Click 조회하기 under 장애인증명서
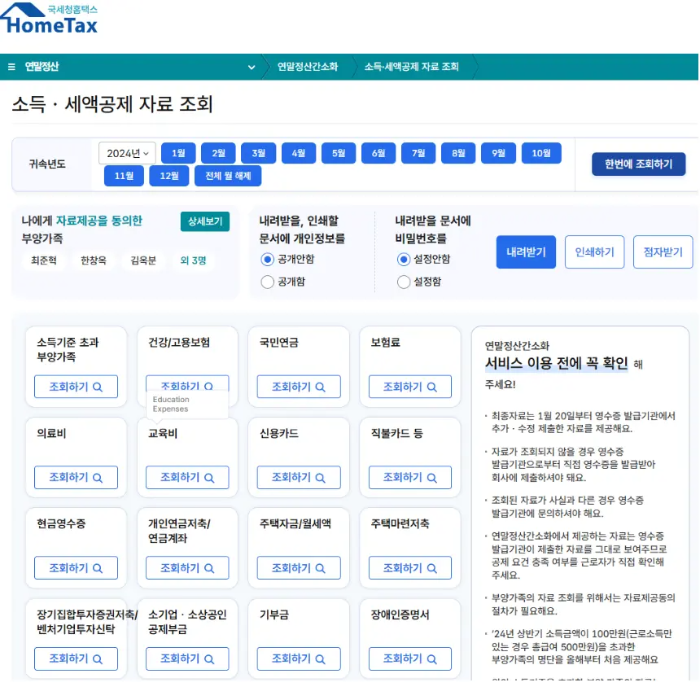The height and width of the screenshot is (682, 700). [410, 659]
